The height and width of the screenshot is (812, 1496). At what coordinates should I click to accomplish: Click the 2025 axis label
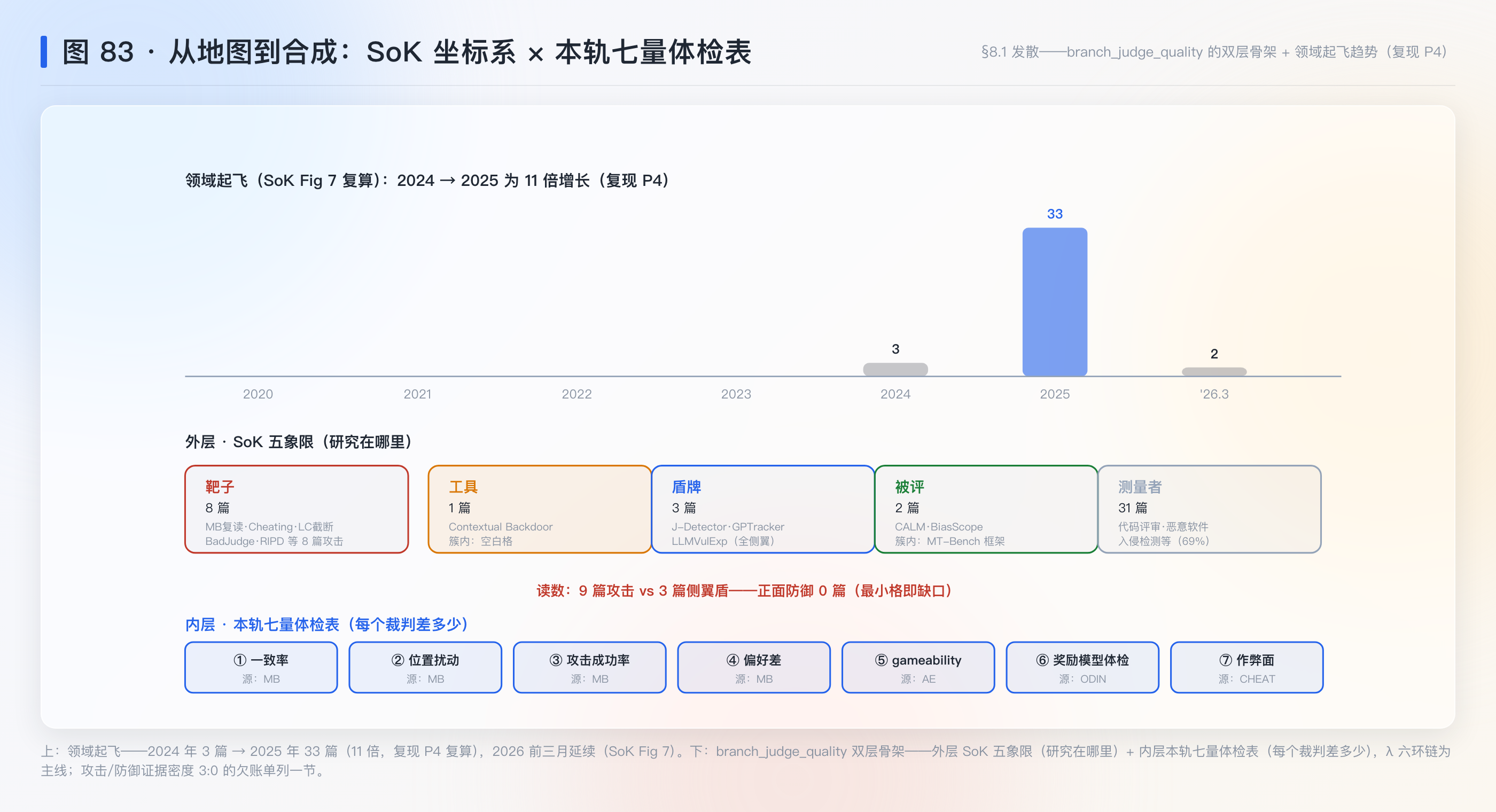coord(1055,394)
